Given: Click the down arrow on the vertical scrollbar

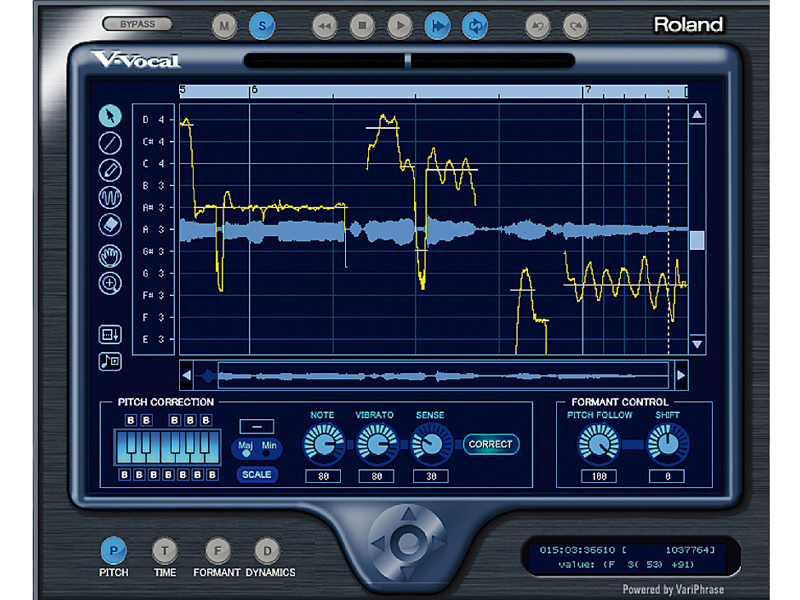Looking at the screenshot, I should coord(694,344).
